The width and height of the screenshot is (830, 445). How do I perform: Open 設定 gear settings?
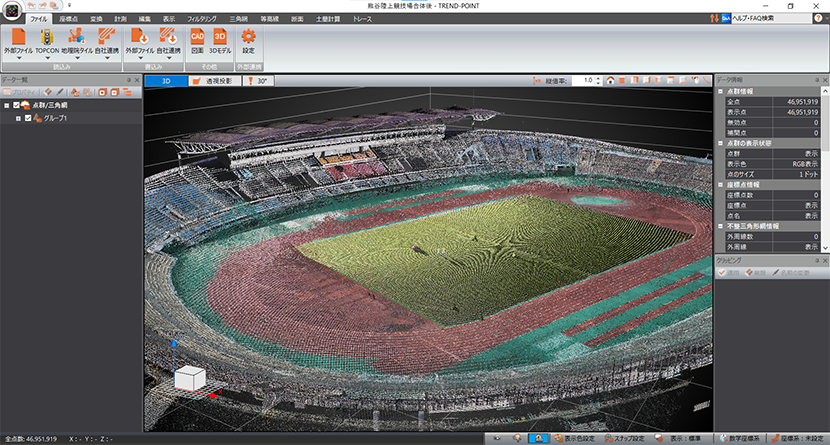(249, 38)
